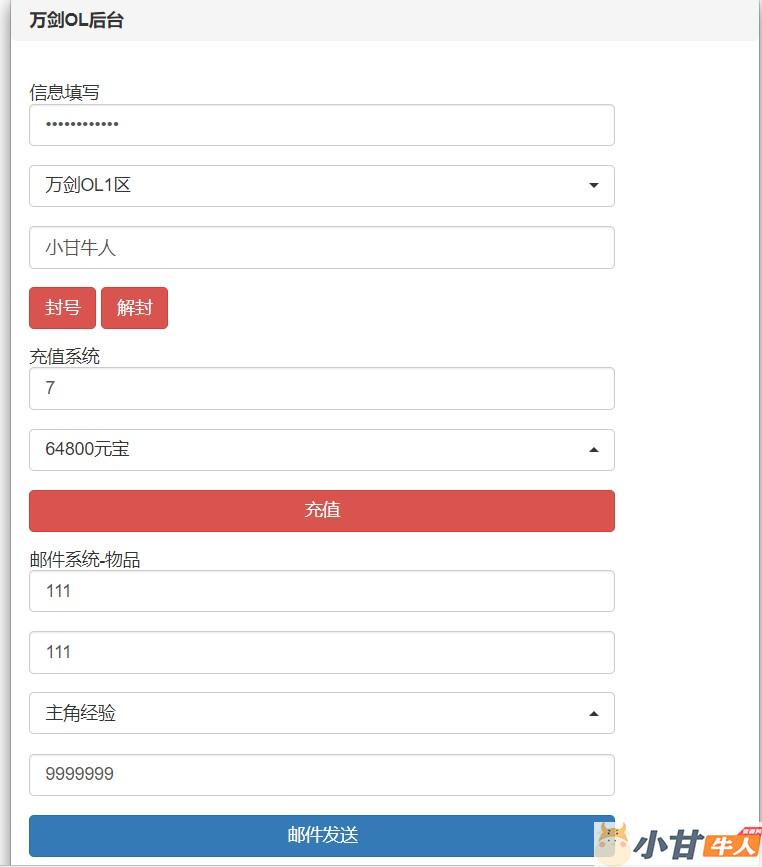
Task: Click the red 牛人 badge
Action: pyautogui.click(x=732, y=846)
